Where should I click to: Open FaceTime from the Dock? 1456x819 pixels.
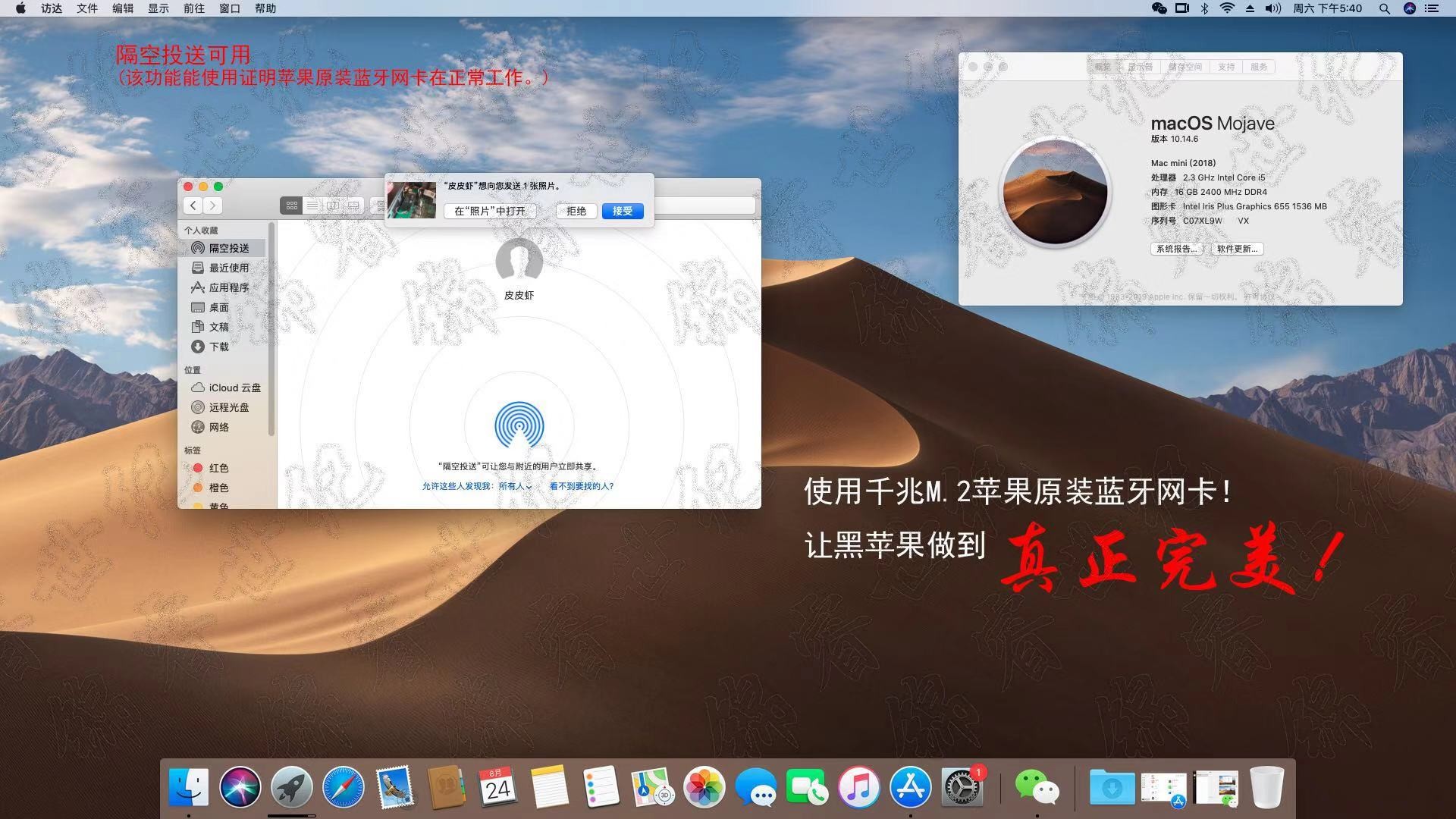(807, 786)
